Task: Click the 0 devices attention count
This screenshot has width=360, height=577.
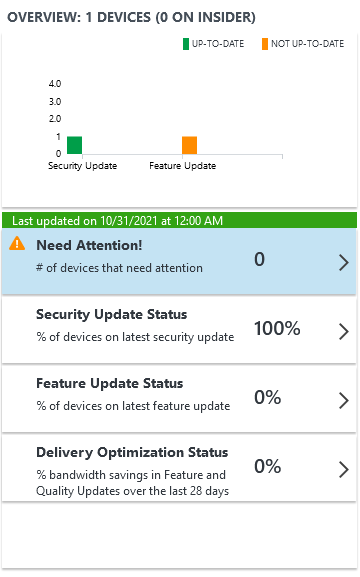Action: coord(260,259)
